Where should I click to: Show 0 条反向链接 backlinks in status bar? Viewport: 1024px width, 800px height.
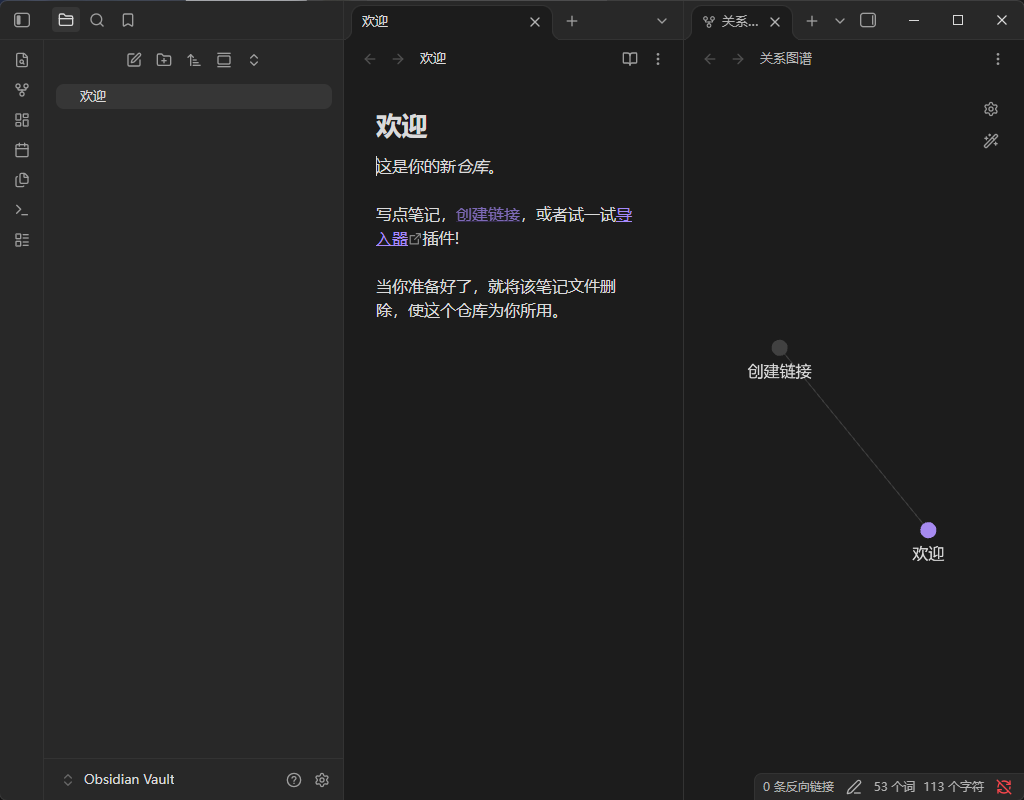798,787
